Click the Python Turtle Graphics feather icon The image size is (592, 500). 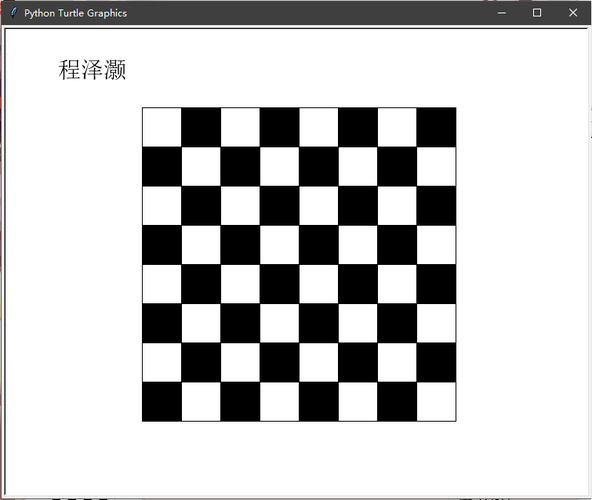coord(14,12)
